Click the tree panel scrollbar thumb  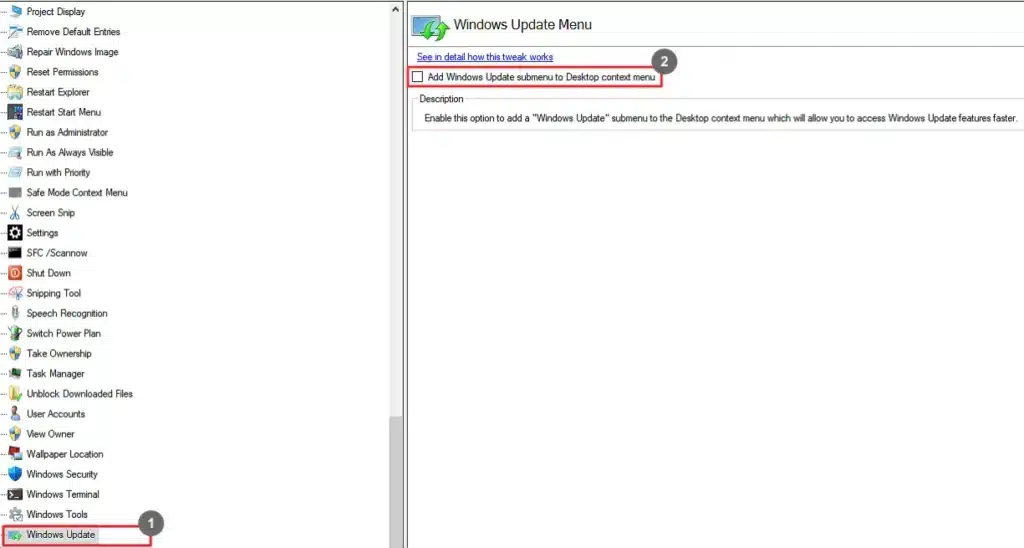click(x=395, y=482)
